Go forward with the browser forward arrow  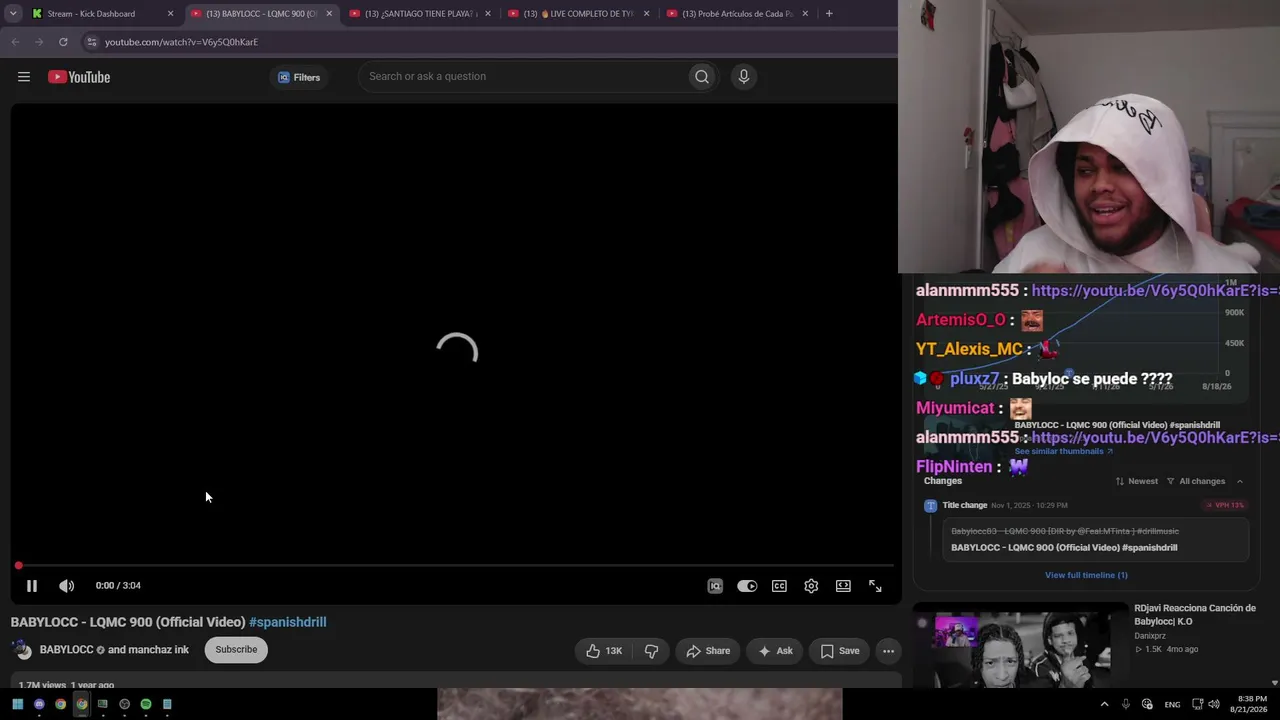click(x=39, y=42)
